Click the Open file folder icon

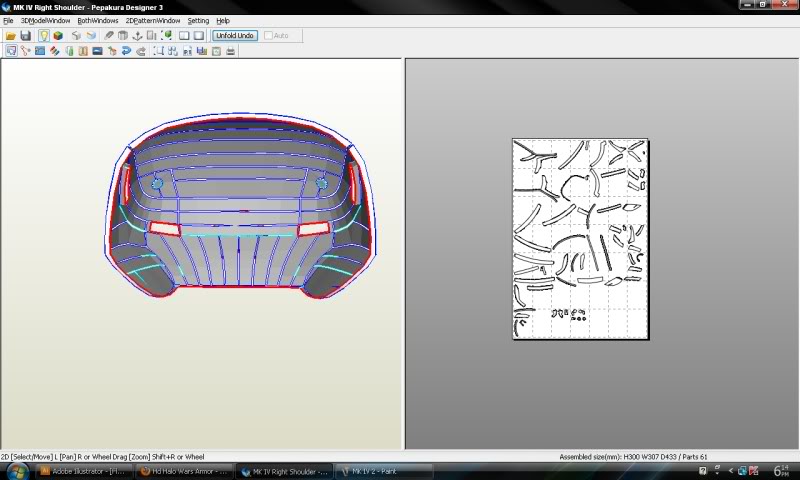tap(10, 36)
